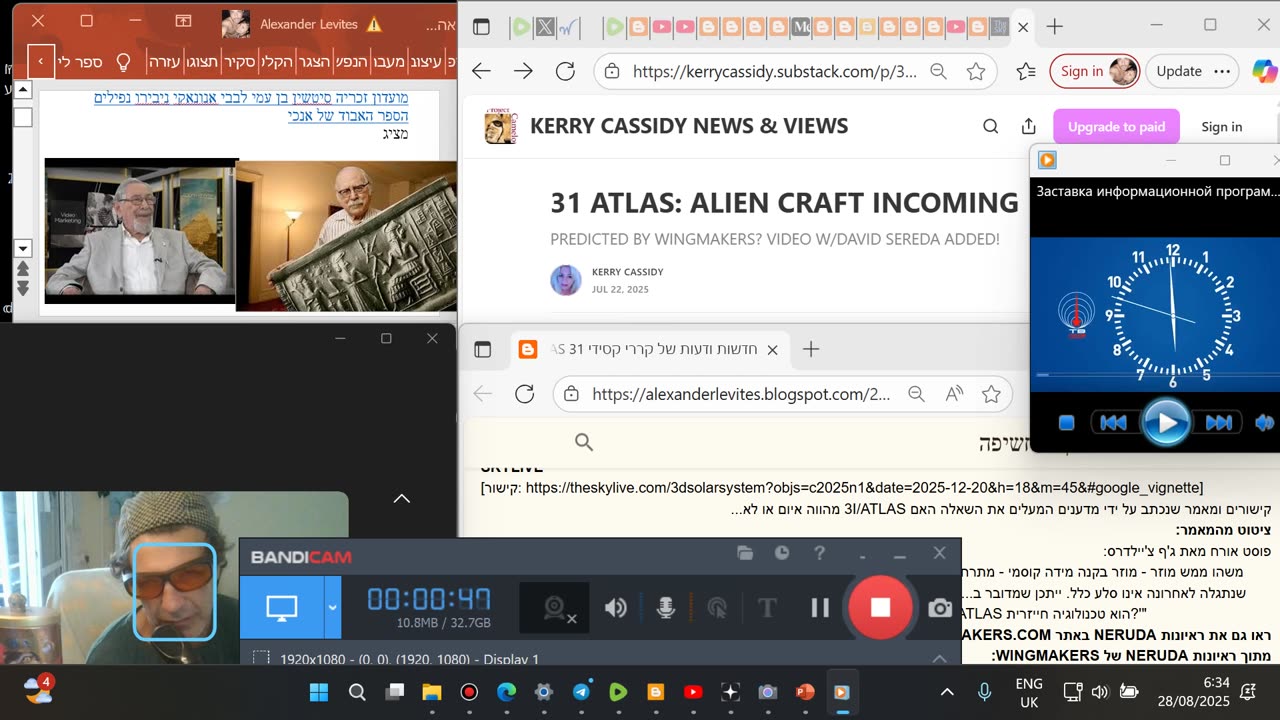Viewport: 1280px width, 720px height.
Task: Open new tab in upper Edge window
Action: point(1054,27)
